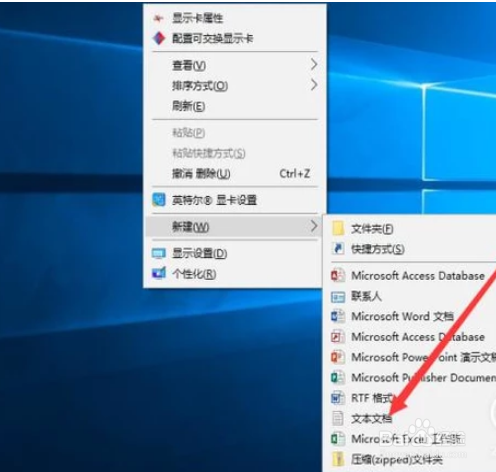This screenshot has height=472, width=496.
Task: Create a new 快捷方式(S)
Action: tap(410, 249)
